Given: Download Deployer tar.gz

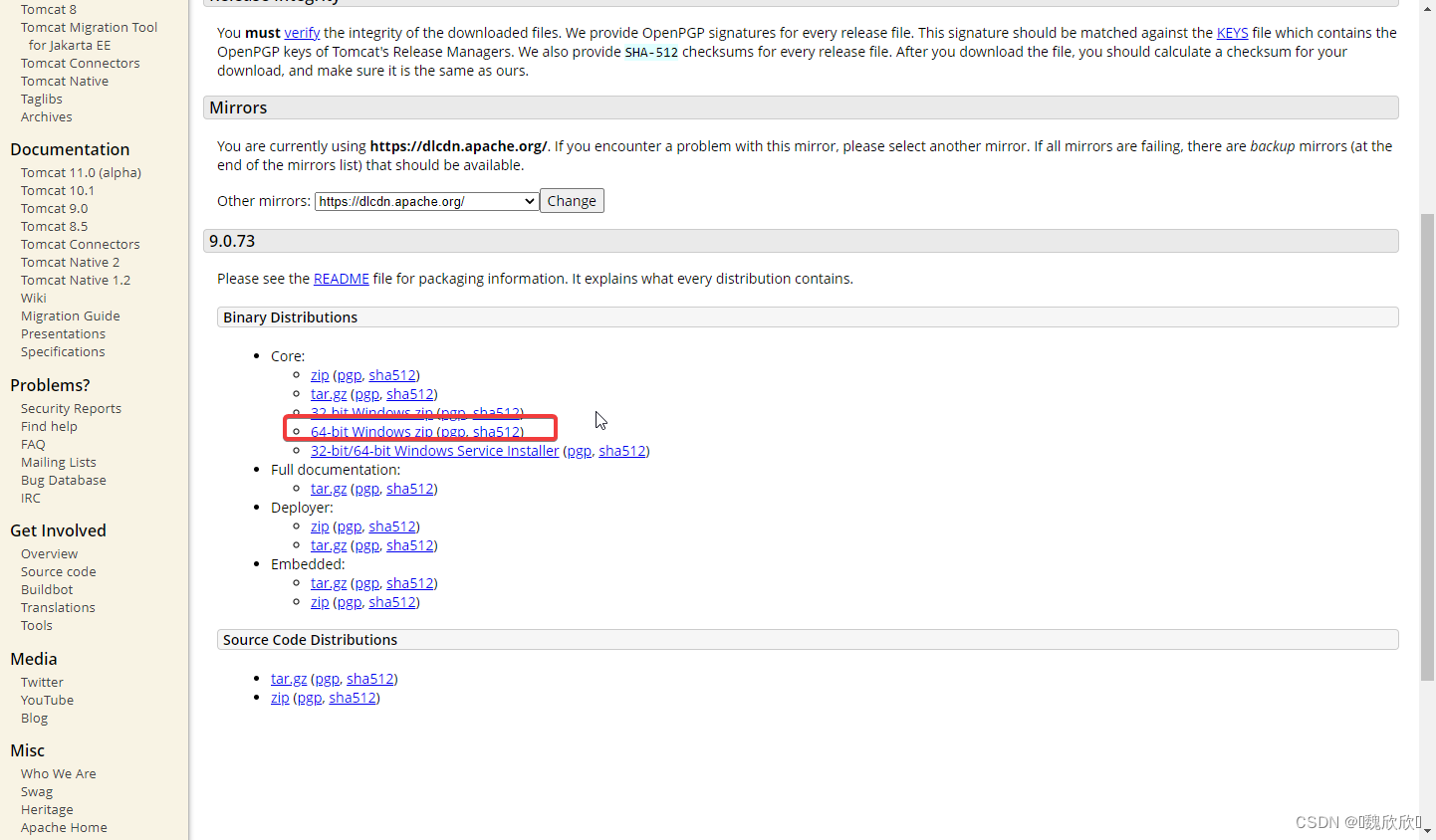Looking at the screenshot, I should tap(329, 545).
